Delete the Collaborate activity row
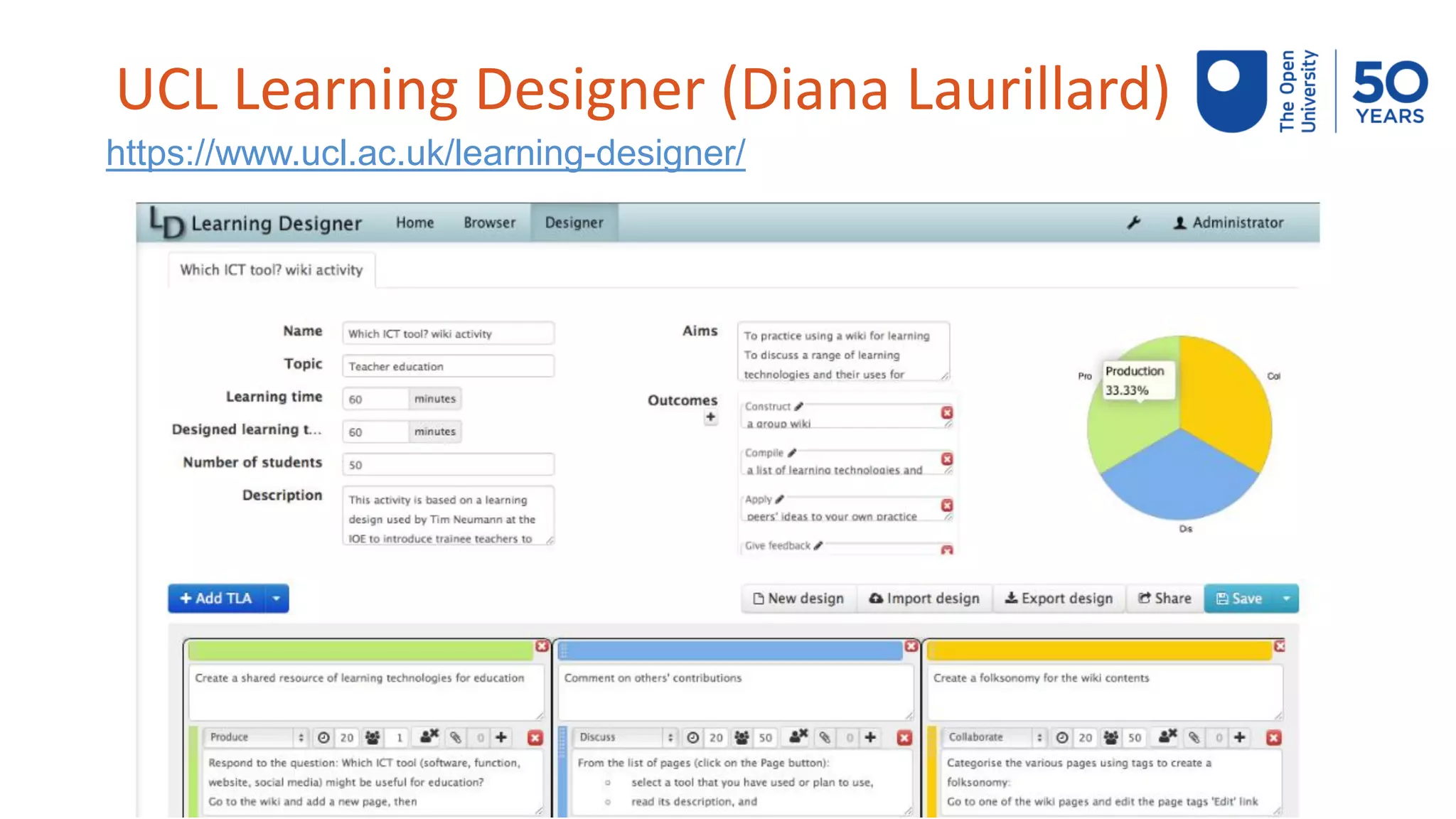Image resolution: width=1456 pixels, height=819 pixels. [1274, 738]
